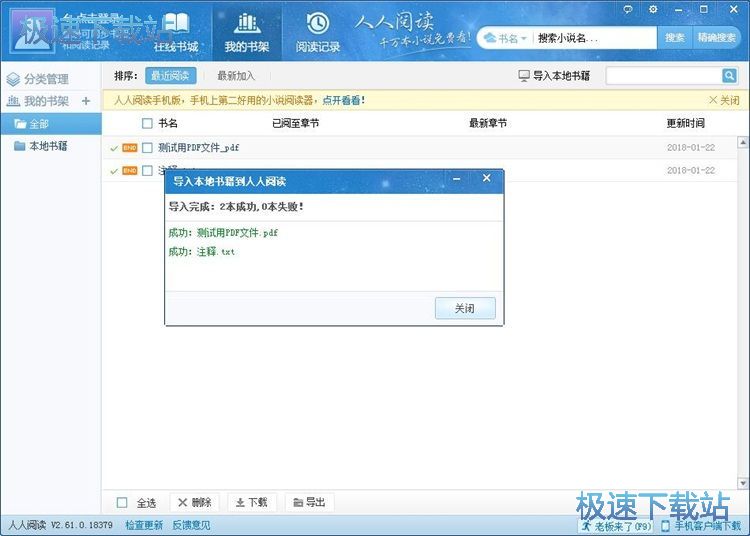Viewport: 750px width, 536px height.
Task: Open the 测试用PDF文件_pdf book
Action: click(199, 148)
